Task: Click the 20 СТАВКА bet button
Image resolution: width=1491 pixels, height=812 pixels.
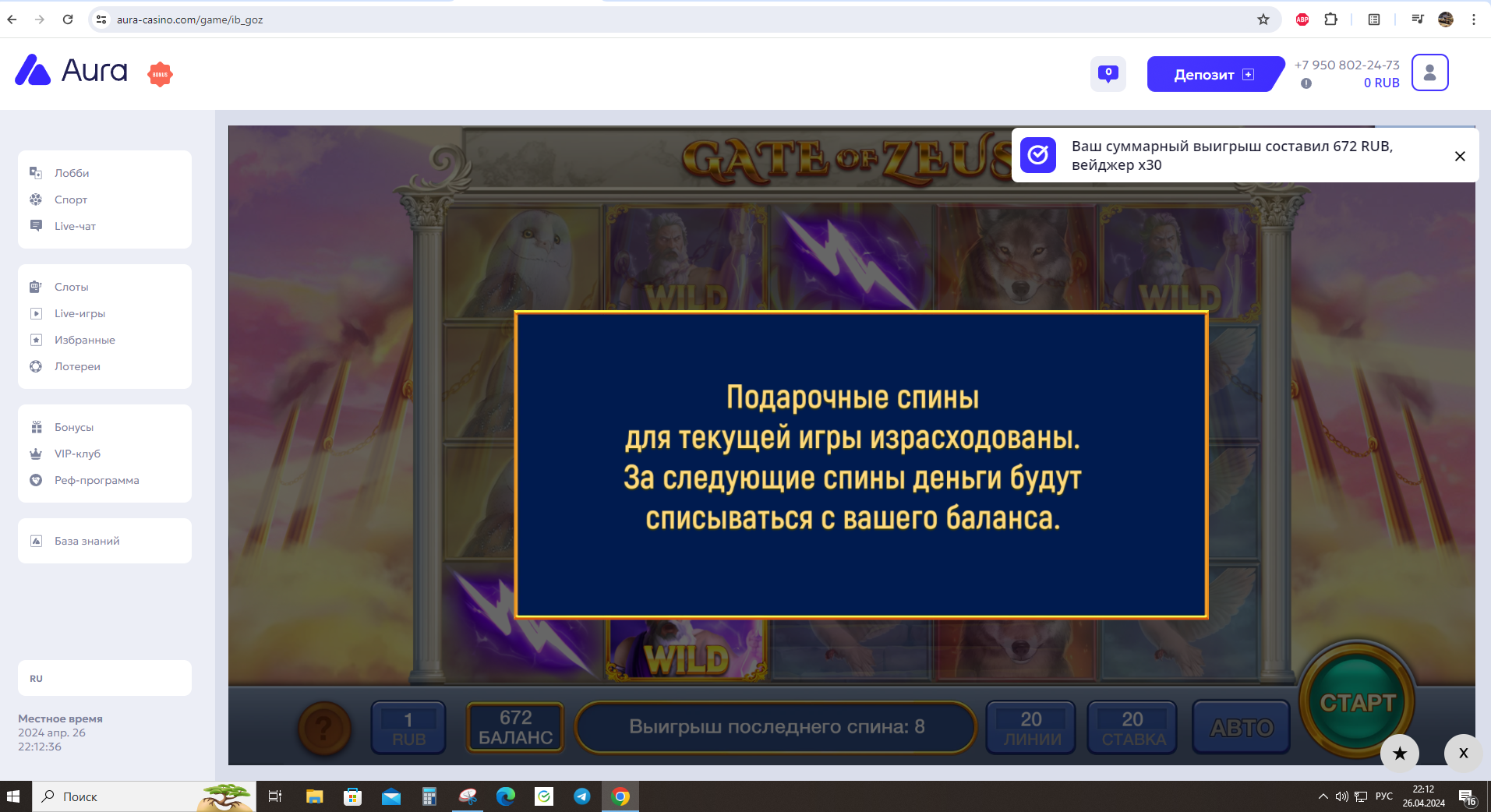Action: click(x=1133, y=728)
